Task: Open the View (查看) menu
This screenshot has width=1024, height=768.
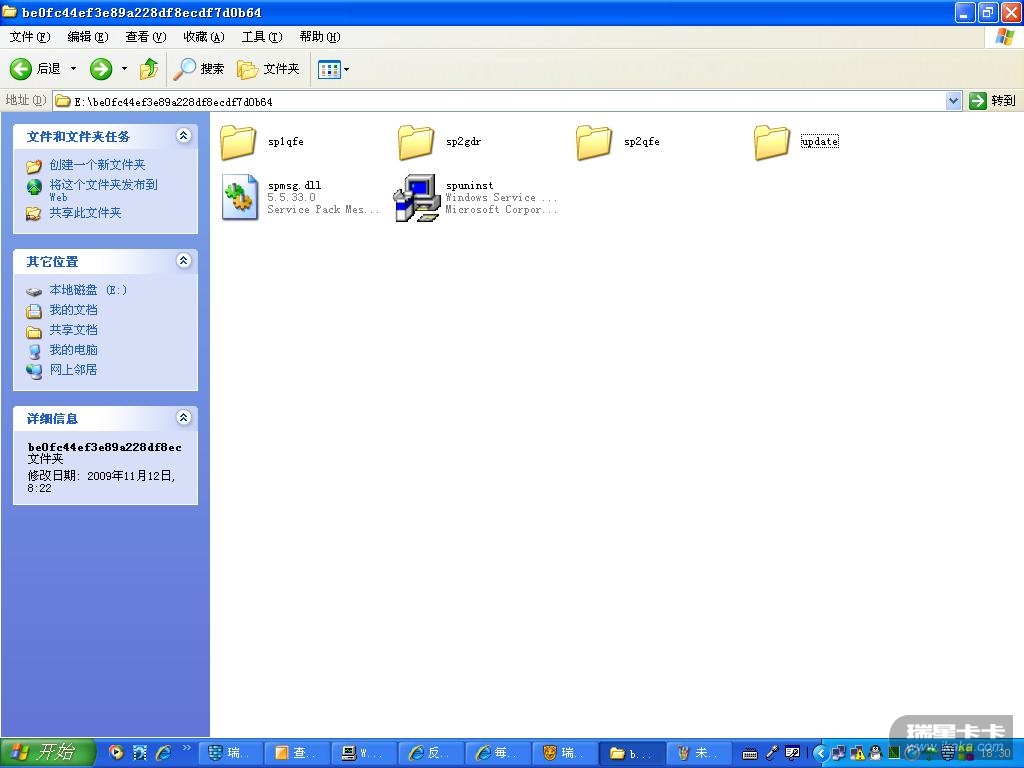Action: coord(145,37)
